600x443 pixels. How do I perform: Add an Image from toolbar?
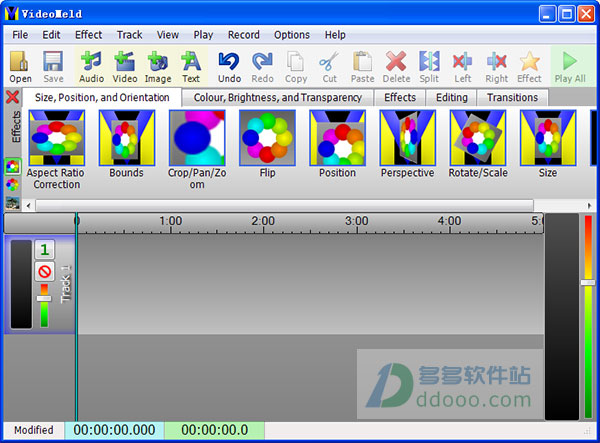pyautogui.click(x=158, y=67)
